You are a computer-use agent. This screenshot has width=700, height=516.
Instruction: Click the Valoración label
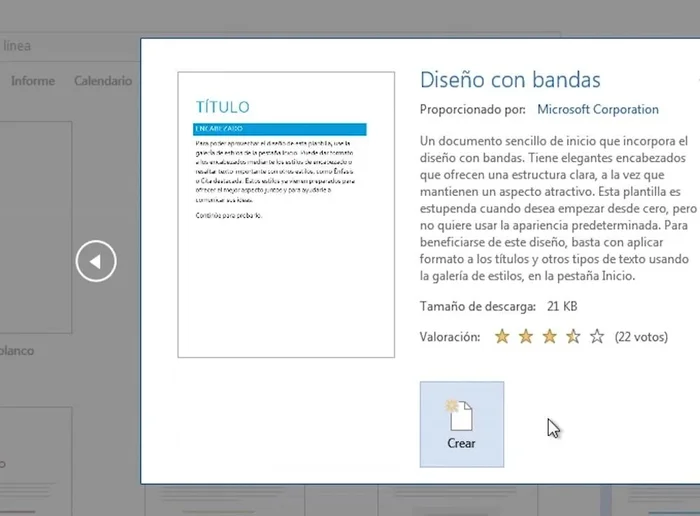(x=450, y=337)
